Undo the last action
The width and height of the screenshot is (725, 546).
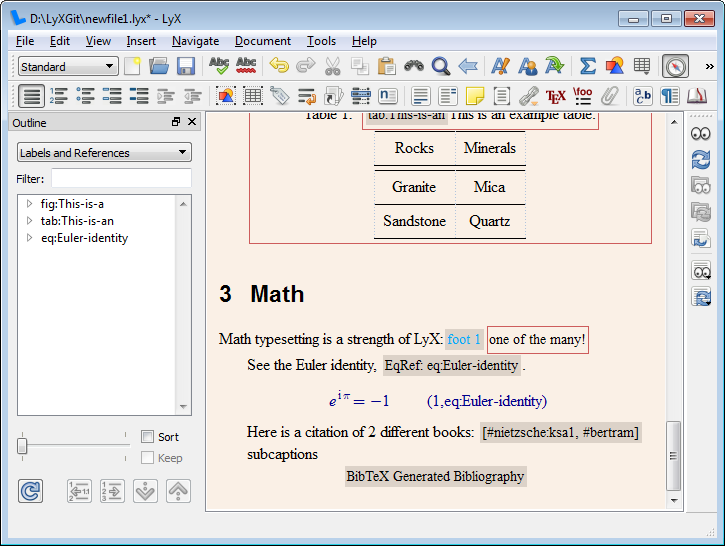(x=279, y=66)
